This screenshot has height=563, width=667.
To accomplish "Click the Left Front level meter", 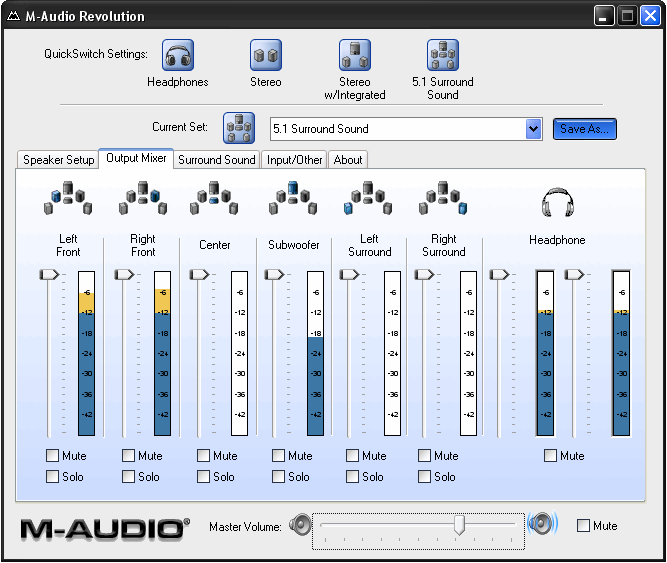I will 86,353.
